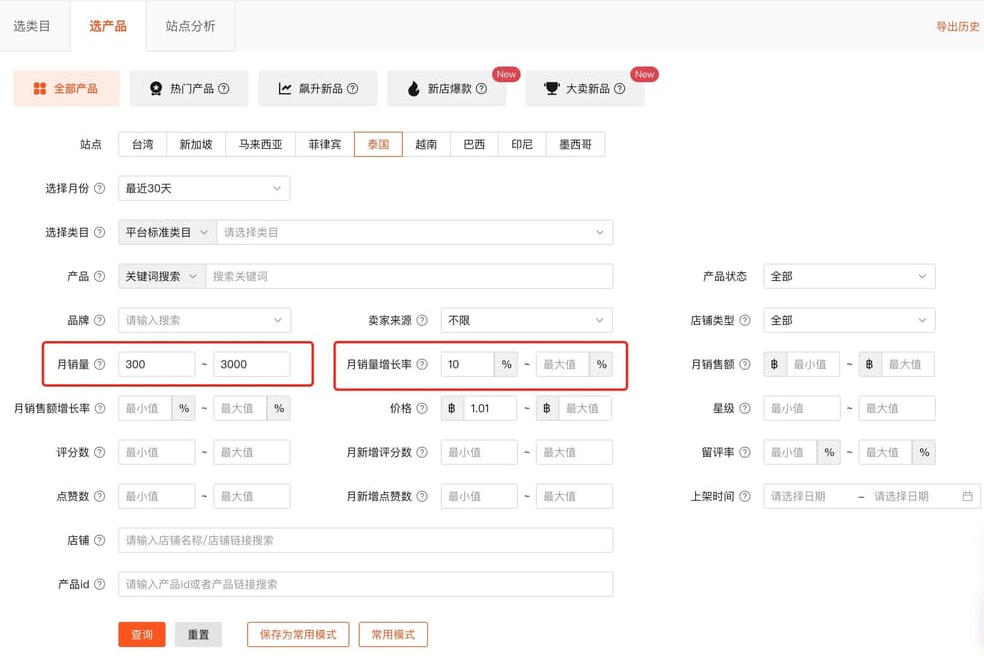Show help tooltip for 月销量增长率

[422, 364]
